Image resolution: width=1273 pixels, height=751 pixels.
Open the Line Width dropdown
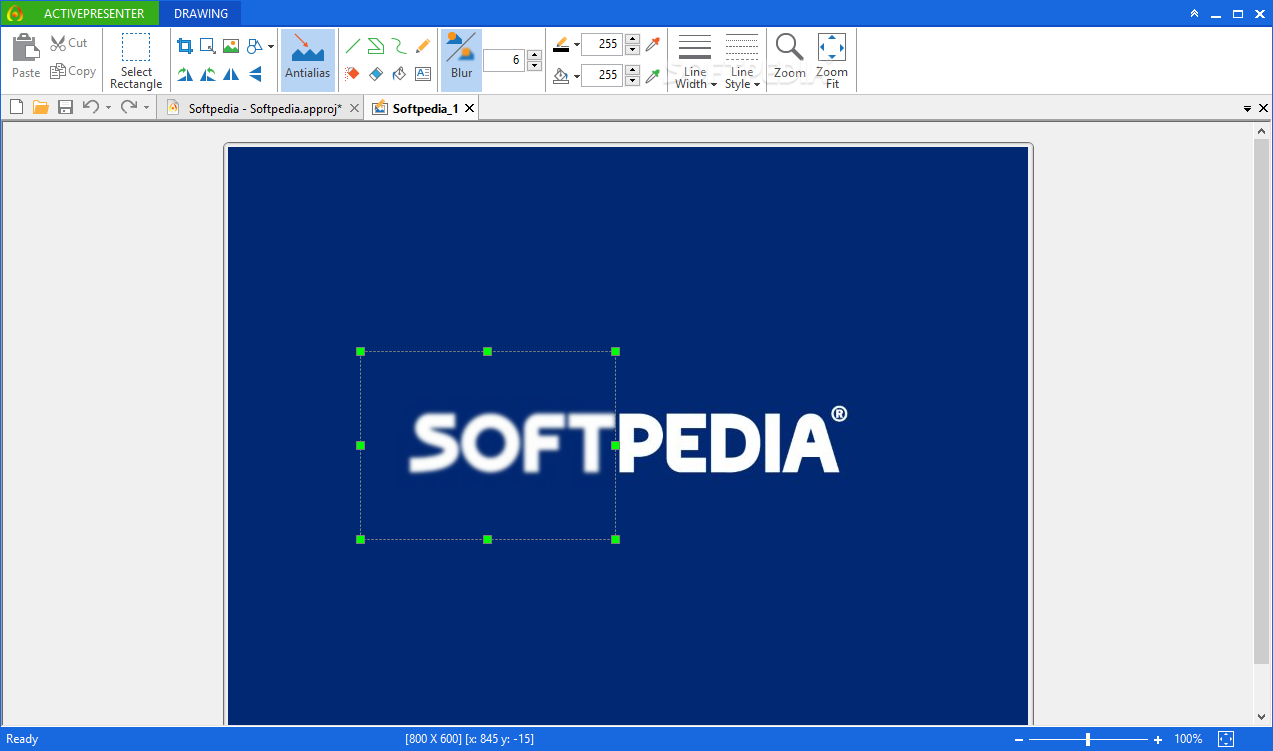tap(695, 61)
